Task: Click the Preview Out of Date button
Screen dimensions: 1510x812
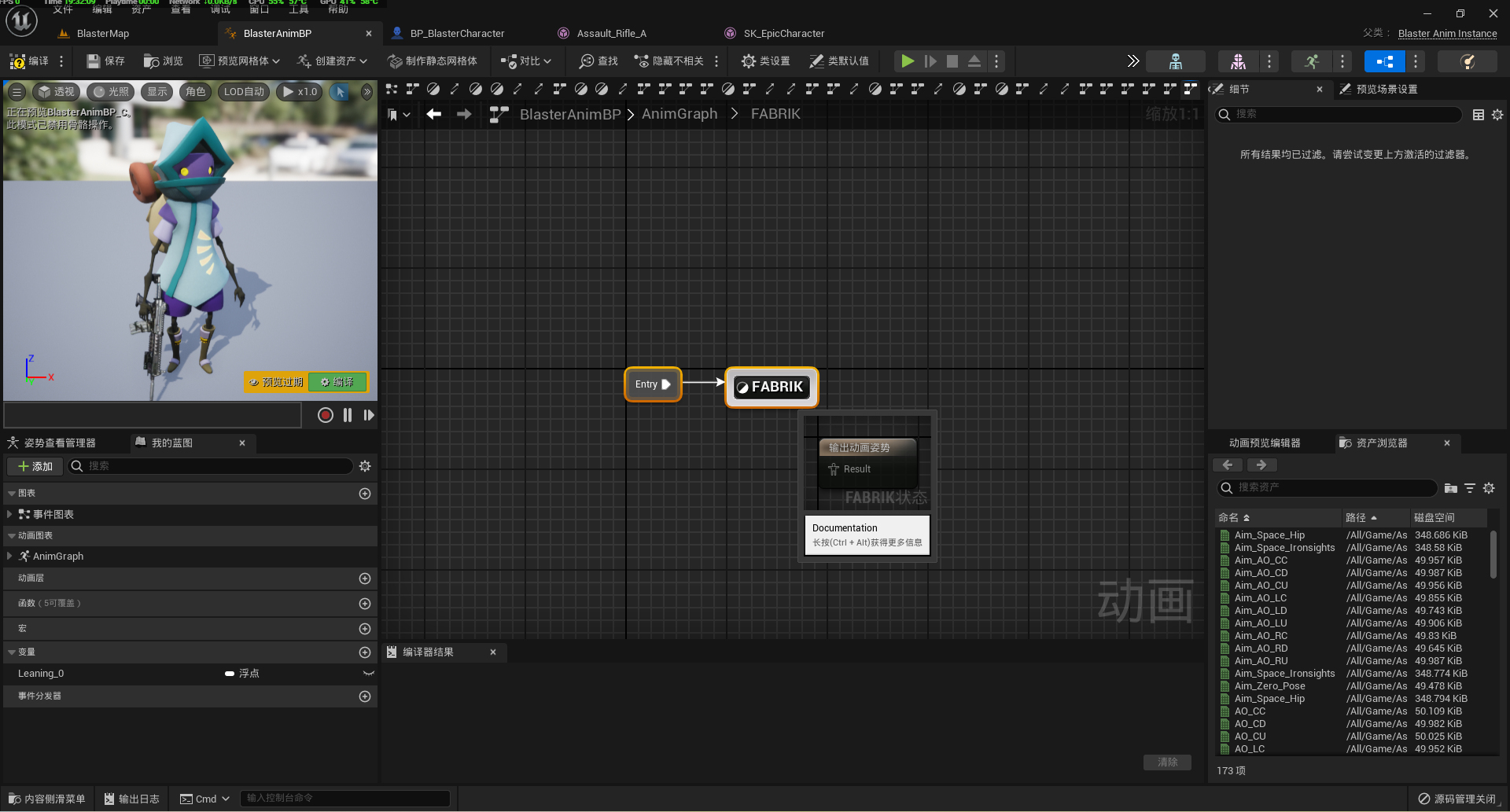Action: tap(276, 382)
